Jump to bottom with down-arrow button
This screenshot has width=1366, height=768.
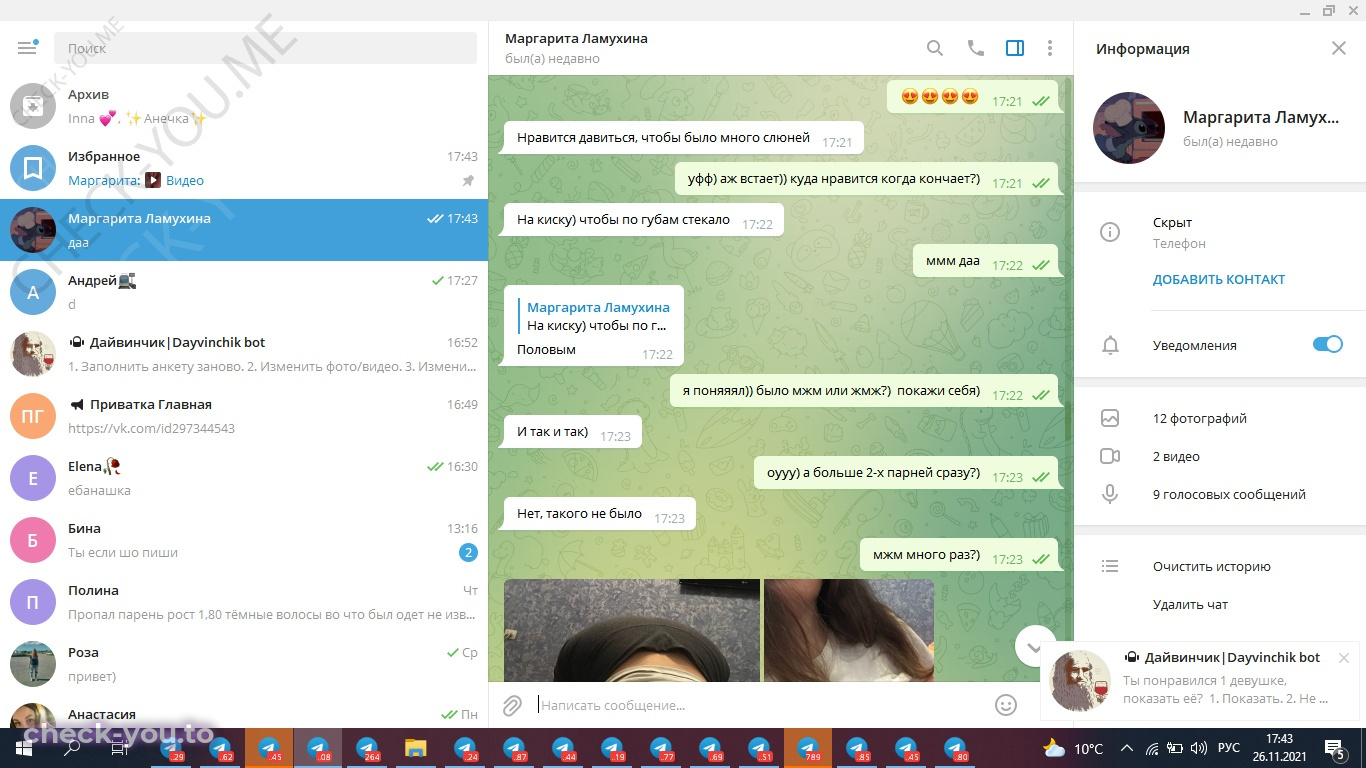1034,646
